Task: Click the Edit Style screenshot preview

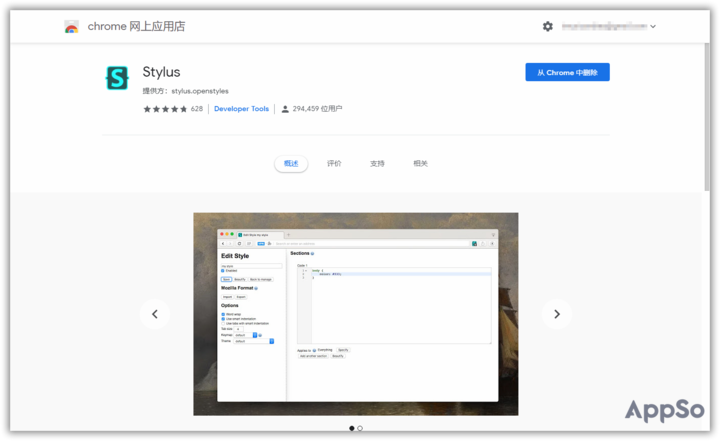Action: (355, 314)
